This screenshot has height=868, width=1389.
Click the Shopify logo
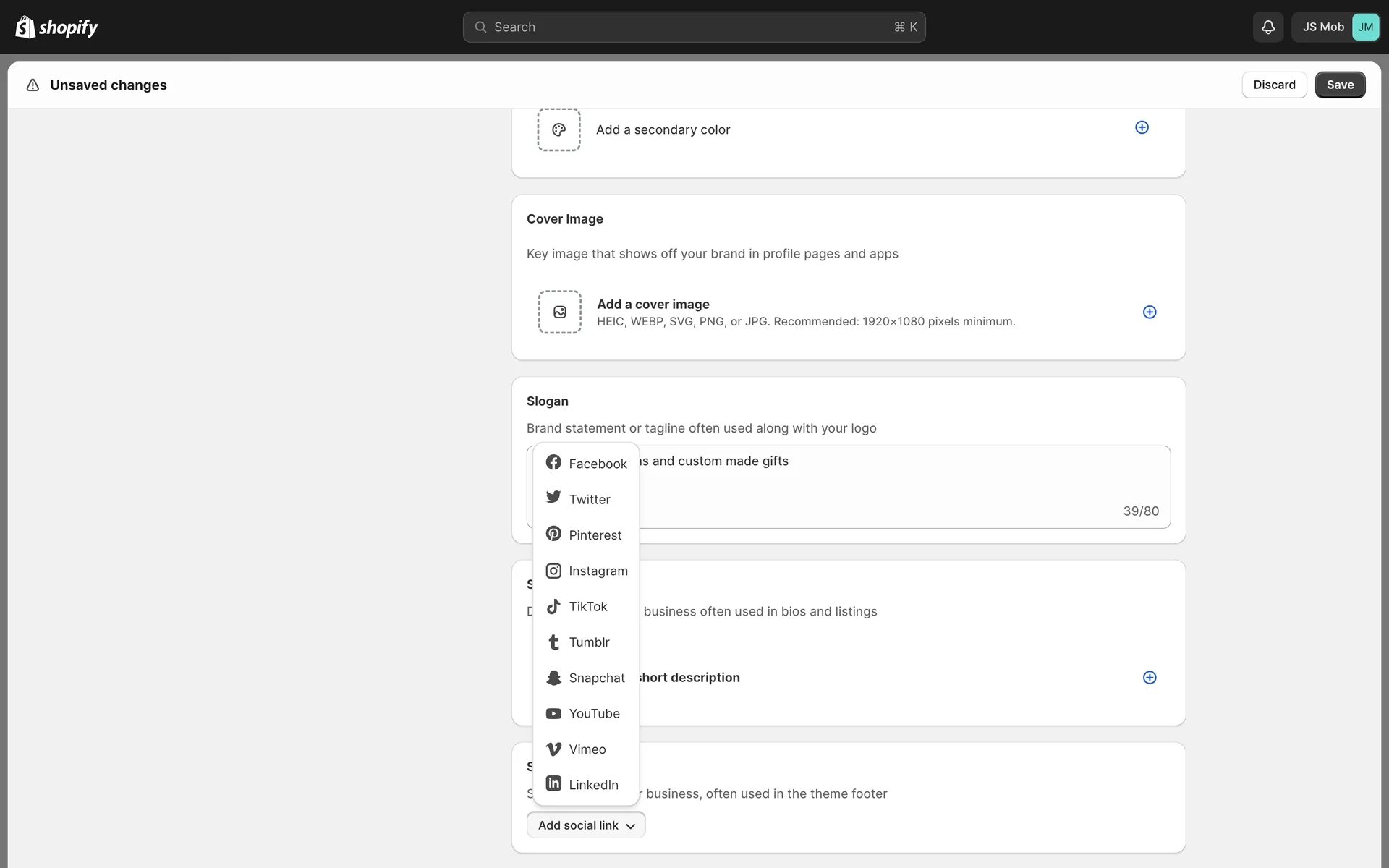(56, 27)
